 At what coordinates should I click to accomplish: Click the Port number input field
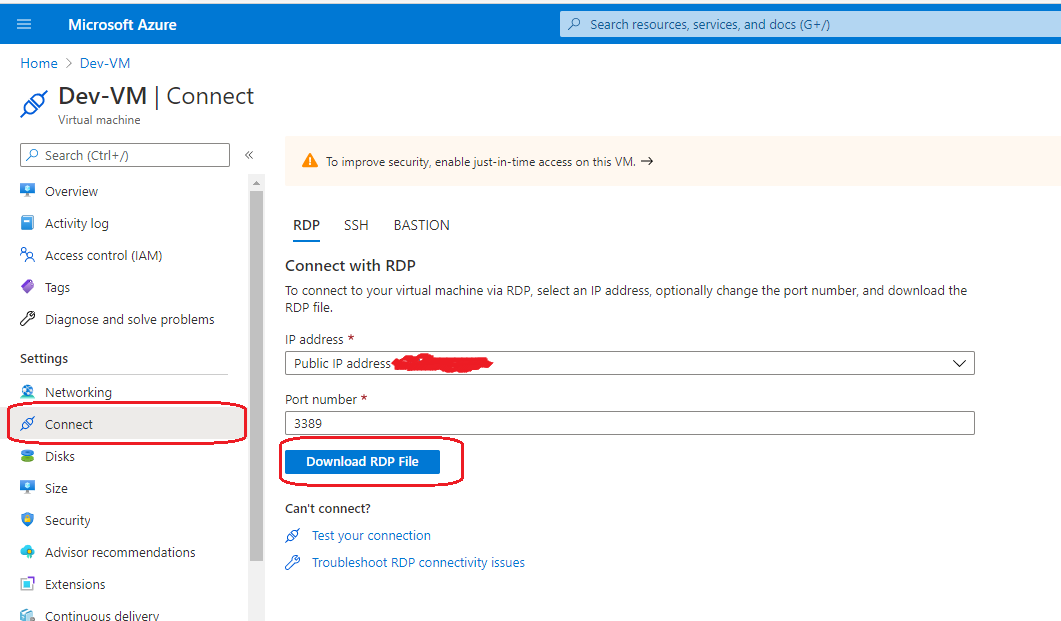(x=629, y=423)
